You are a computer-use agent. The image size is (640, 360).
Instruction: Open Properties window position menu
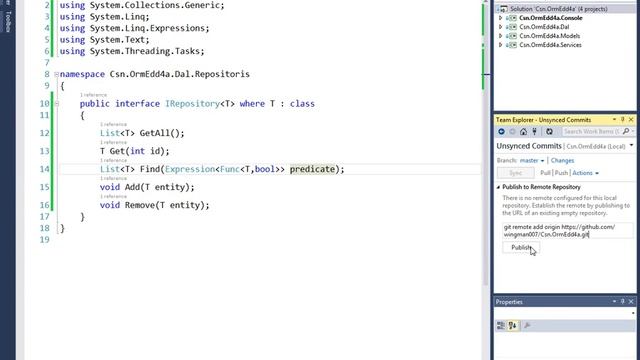coord(614,302)
